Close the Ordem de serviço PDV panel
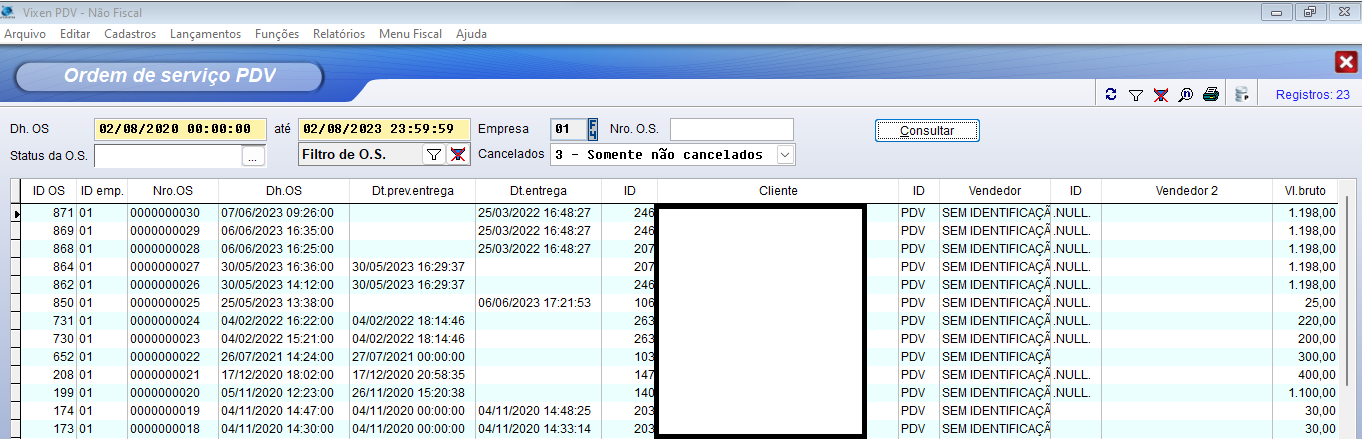Viewport: 1362px width, 447px height. coord(1345,63)
